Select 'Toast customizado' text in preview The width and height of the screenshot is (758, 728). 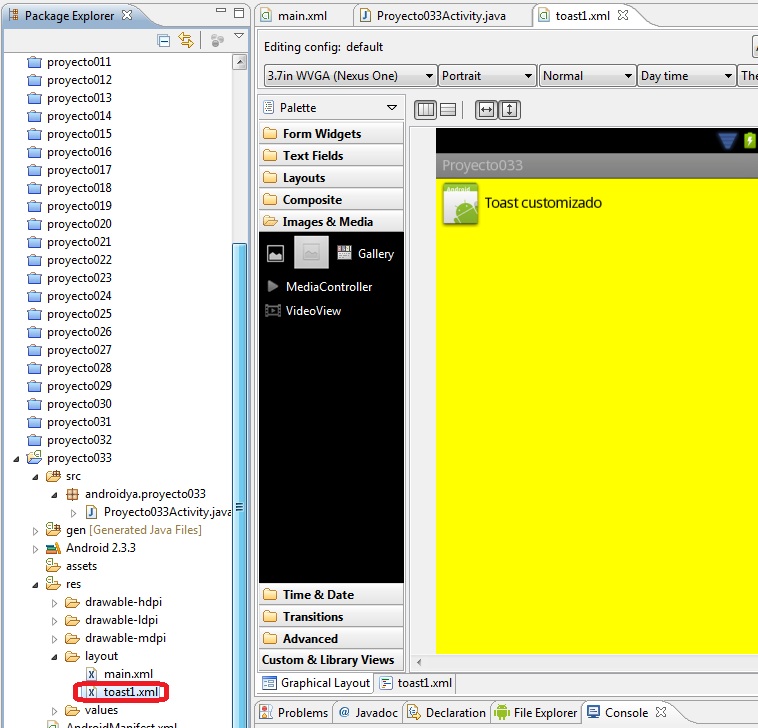[543, 203]
